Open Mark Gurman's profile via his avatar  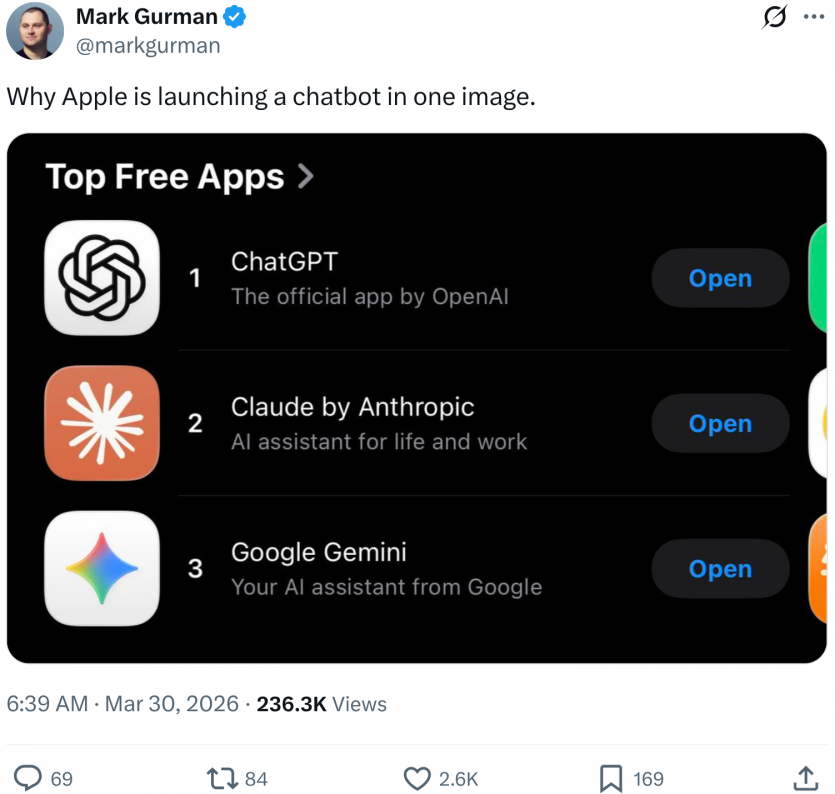pos(35,31)
